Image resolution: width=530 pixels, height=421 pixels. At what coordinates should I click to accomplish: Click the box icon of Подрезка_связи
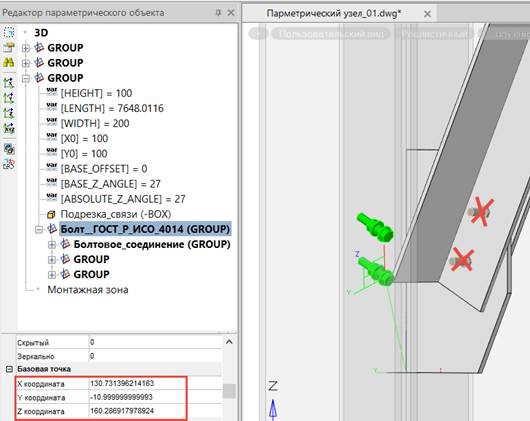(x=51, y=214)
